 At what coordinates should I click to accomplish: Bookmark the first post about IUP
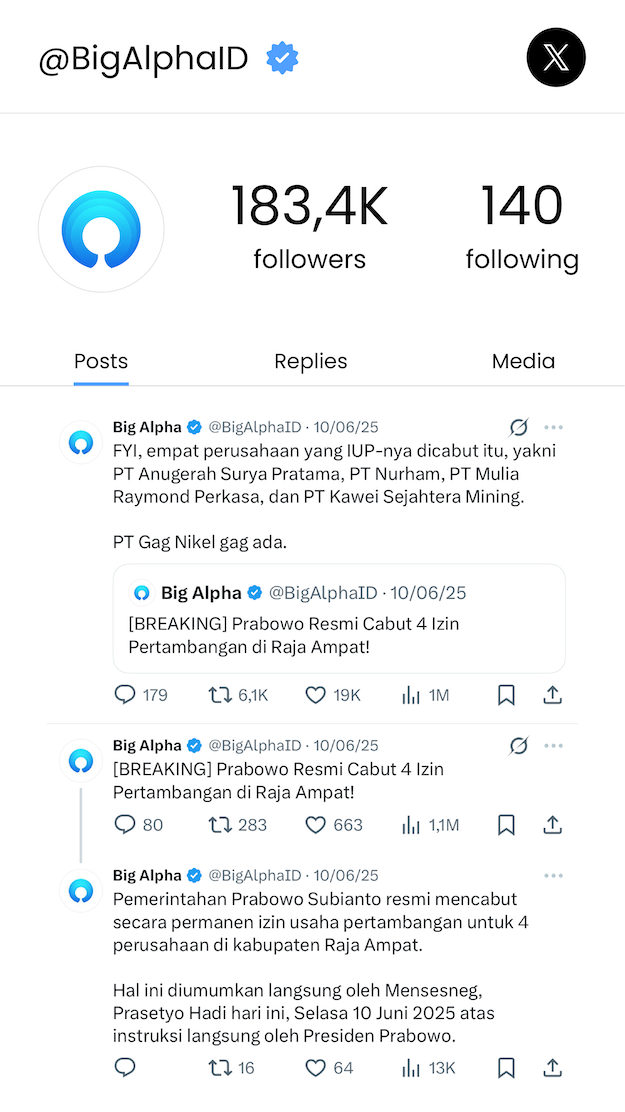click(x=506, y=695)
